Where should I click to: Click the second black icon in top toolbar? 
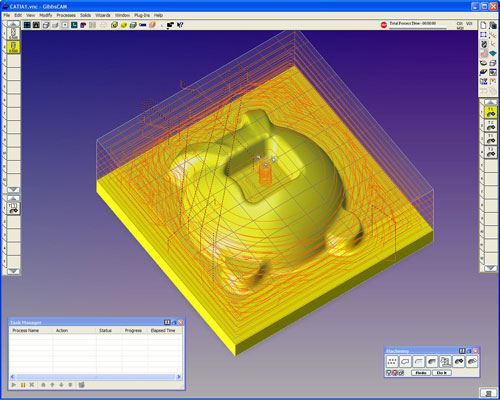click(x=36, y=25)
